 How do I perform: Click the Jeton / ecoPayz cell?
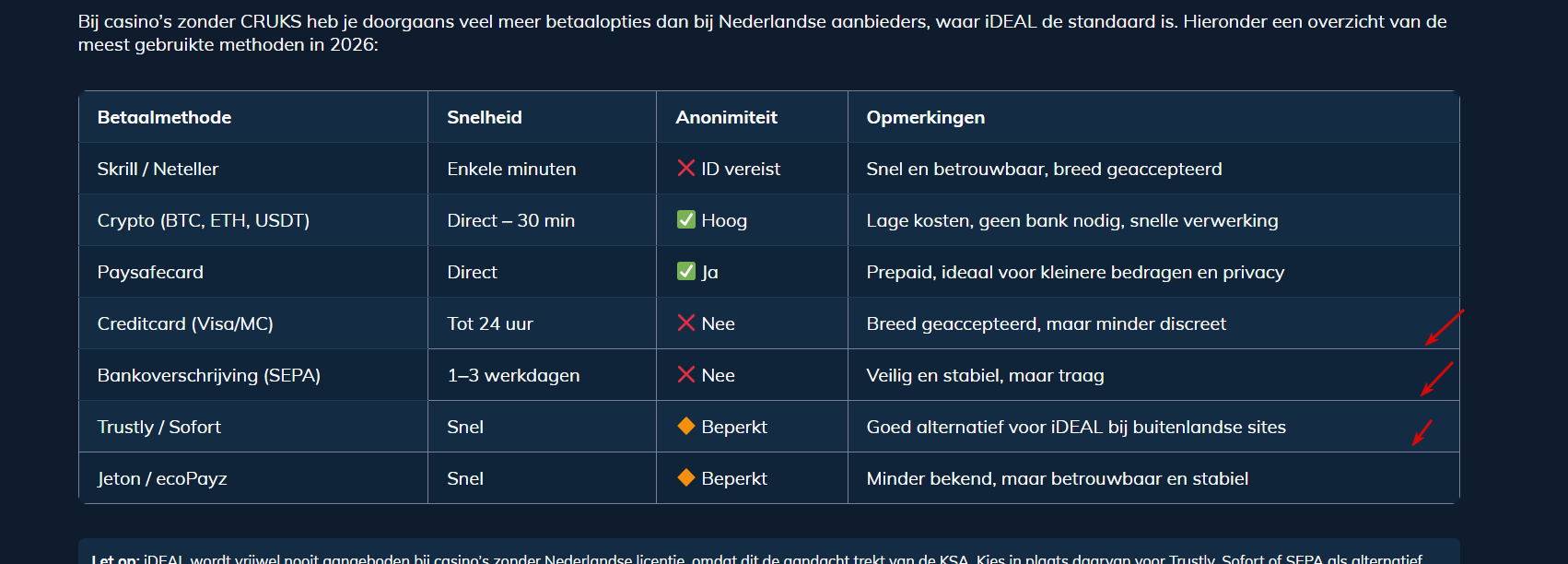point(162,478)
